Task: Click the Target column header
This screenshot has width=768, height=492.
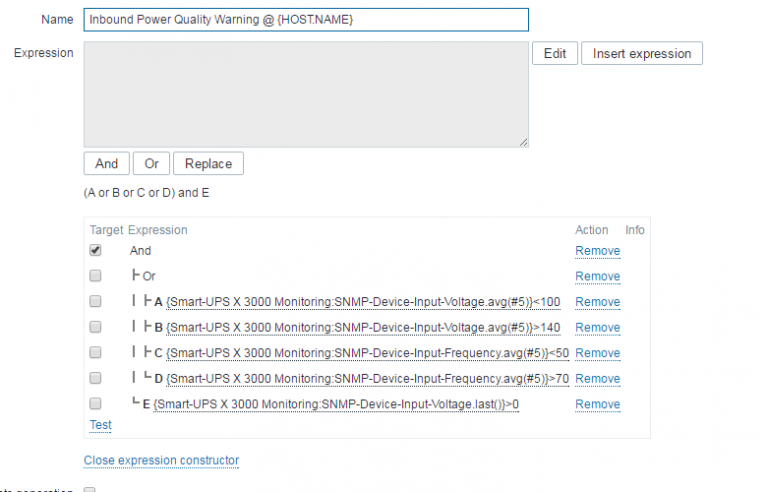Action: pyautogui.click(x=106, y=230)
